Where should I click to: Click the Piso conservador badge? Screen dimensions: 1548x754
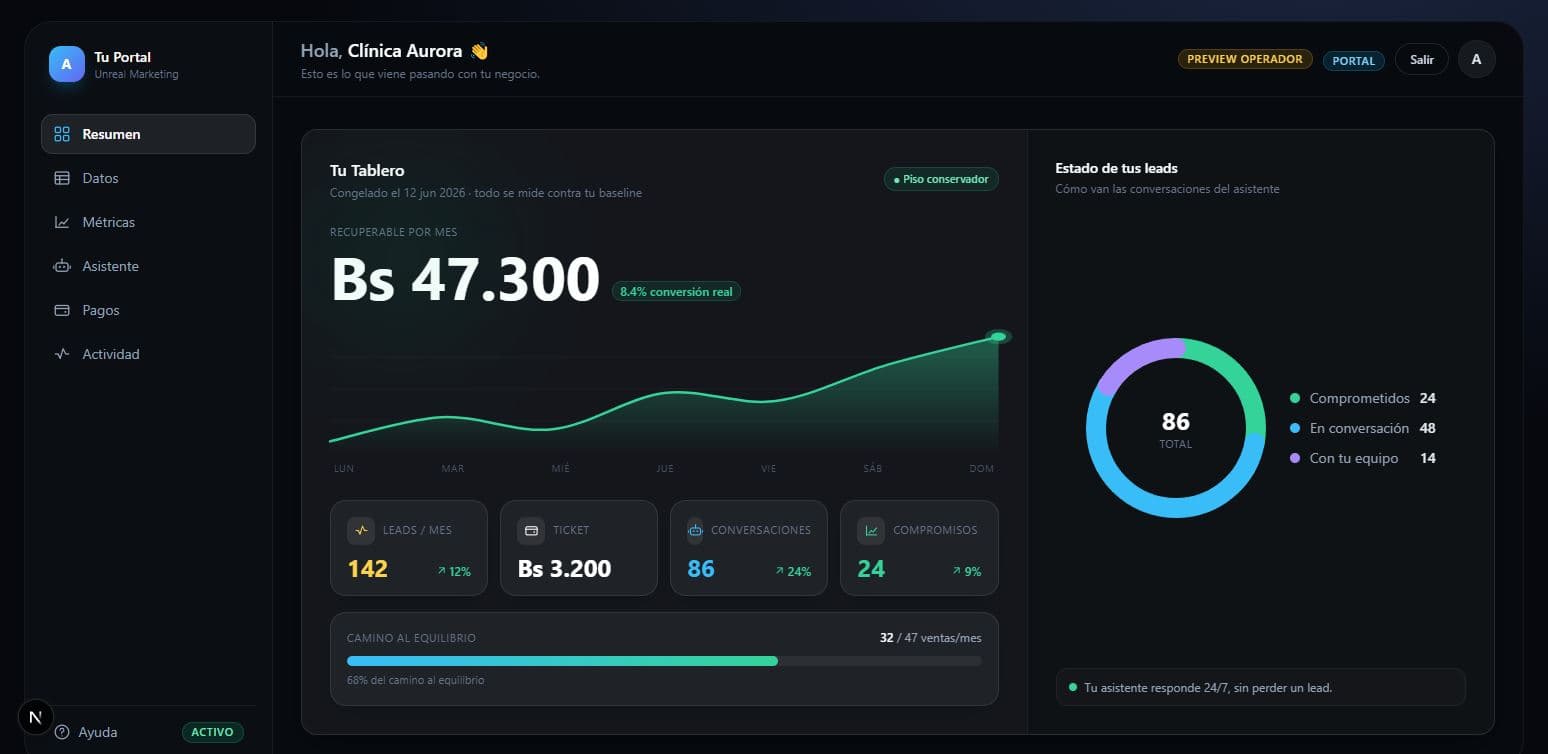pos(941,179)
